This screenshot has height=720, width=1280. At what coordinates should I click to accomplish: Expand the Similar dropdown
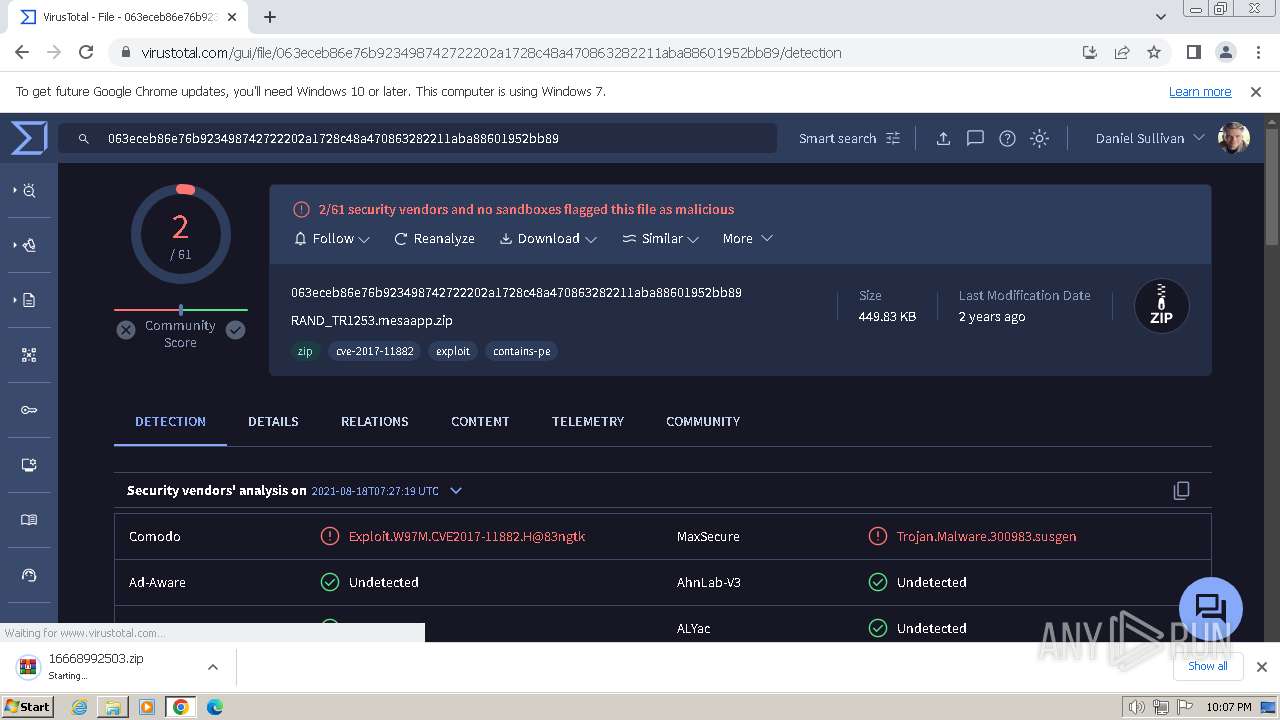[x=660, y=239]
